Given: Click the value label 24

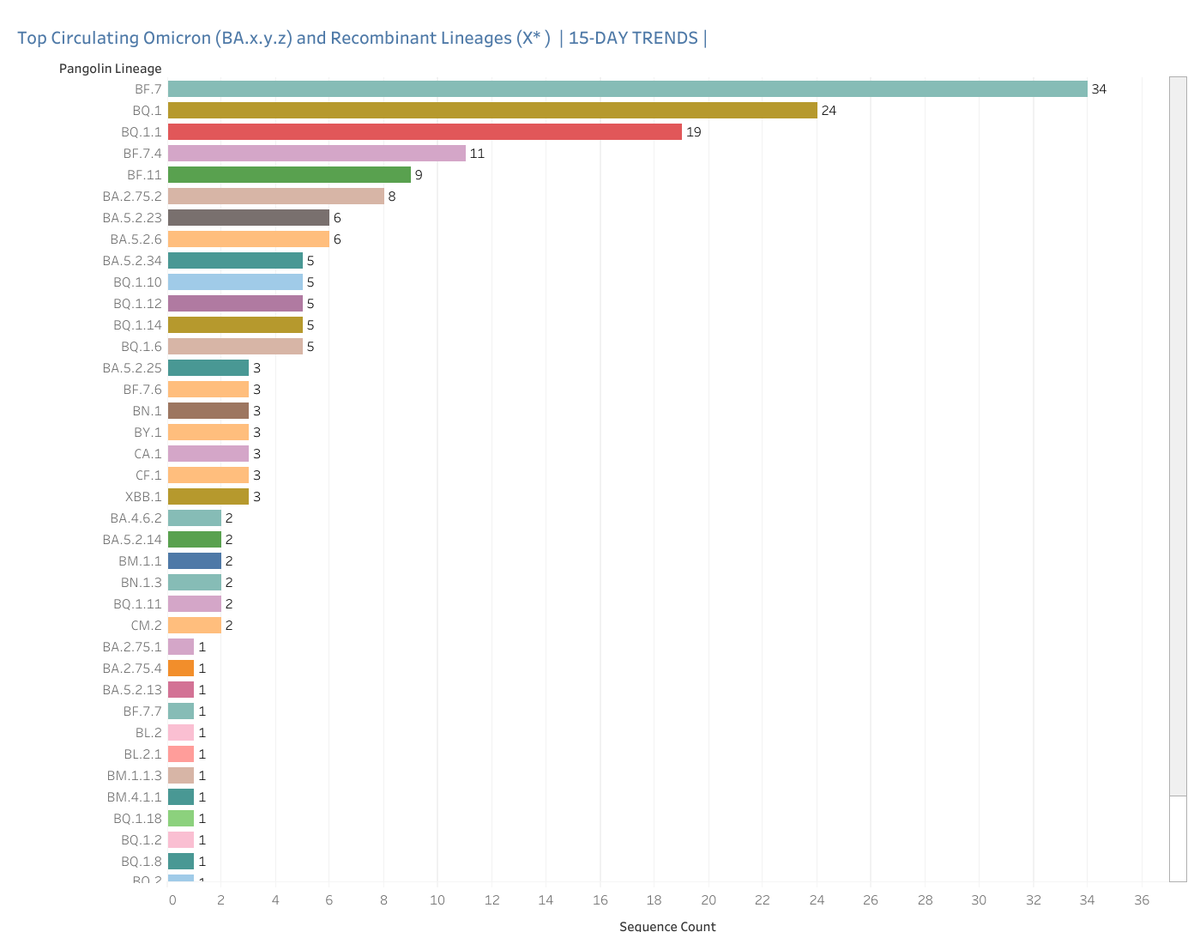Looking at the screenshot, I should tap(829, 110).
